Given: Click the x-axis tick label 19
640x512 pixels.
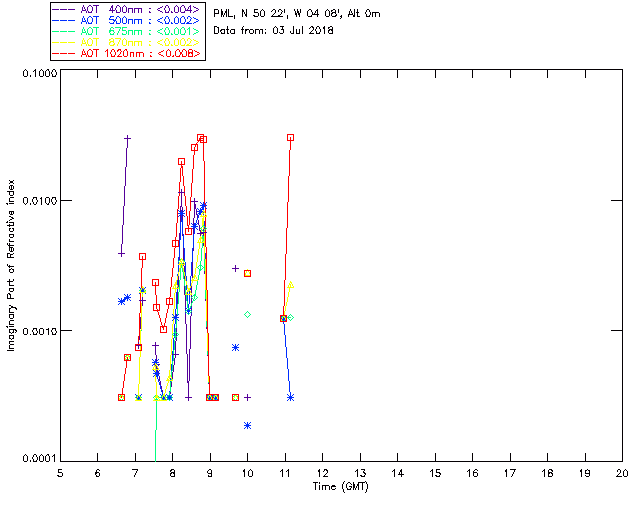Looking at the screenshot, I should point(585,473).
